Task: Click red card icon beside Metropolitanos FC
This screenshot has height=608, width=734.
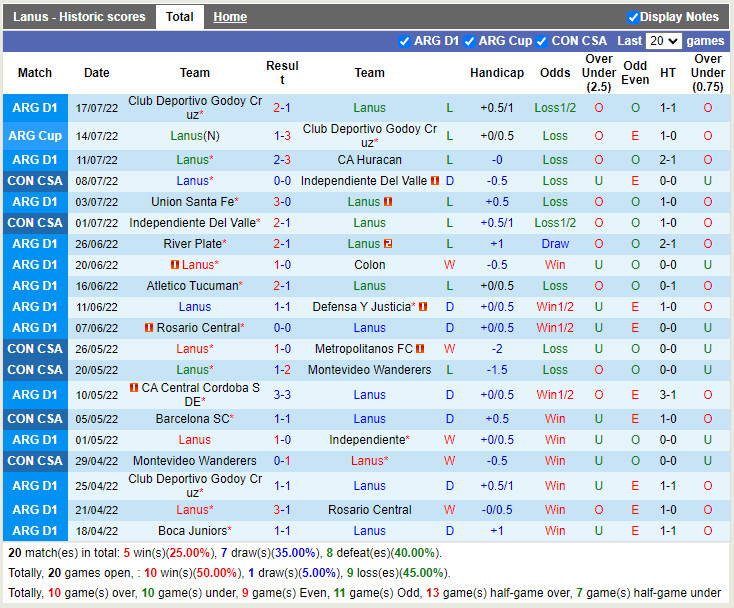Action: [x=420, y=349]
